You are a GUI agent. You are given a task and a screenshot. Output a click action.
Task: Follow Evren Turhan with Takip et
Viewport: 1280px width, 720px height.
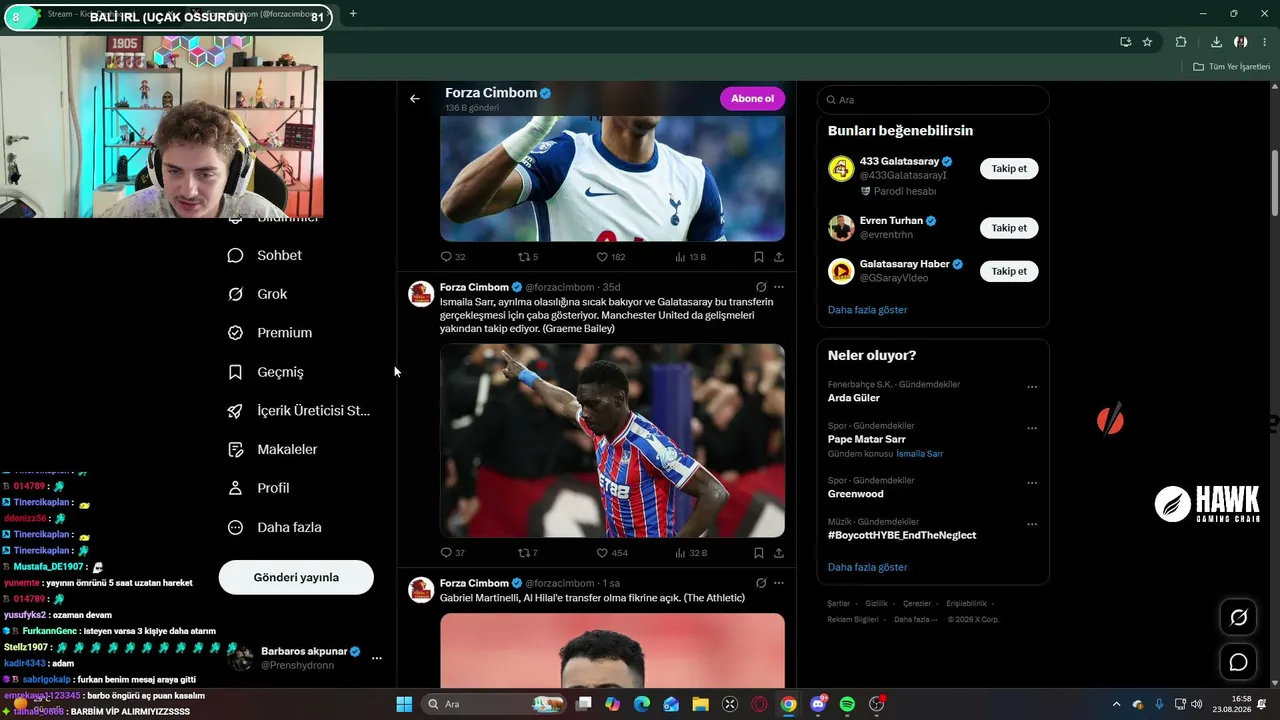(x=1009, y=228)
